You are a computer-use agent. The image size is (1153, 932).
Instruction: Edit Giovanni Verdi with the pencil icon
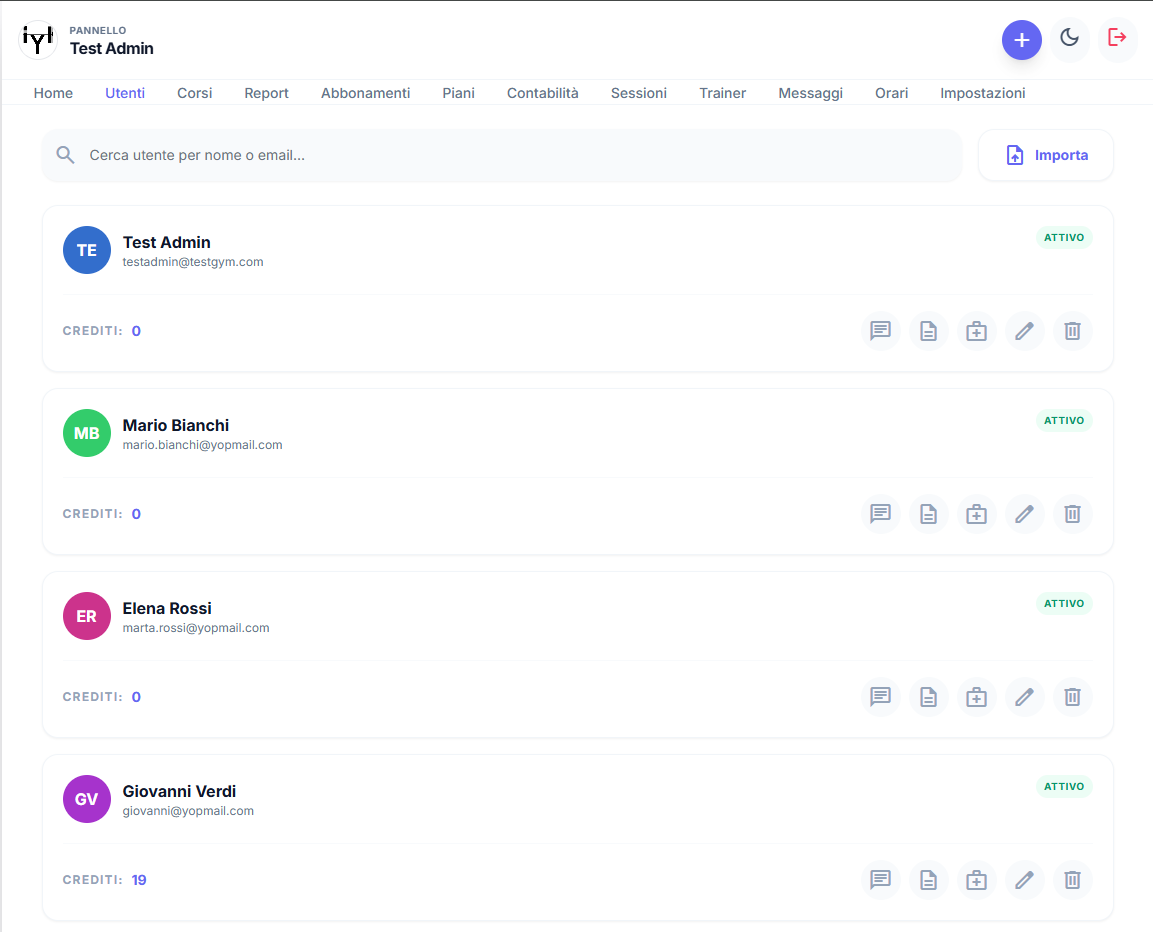coord(1024,880)
